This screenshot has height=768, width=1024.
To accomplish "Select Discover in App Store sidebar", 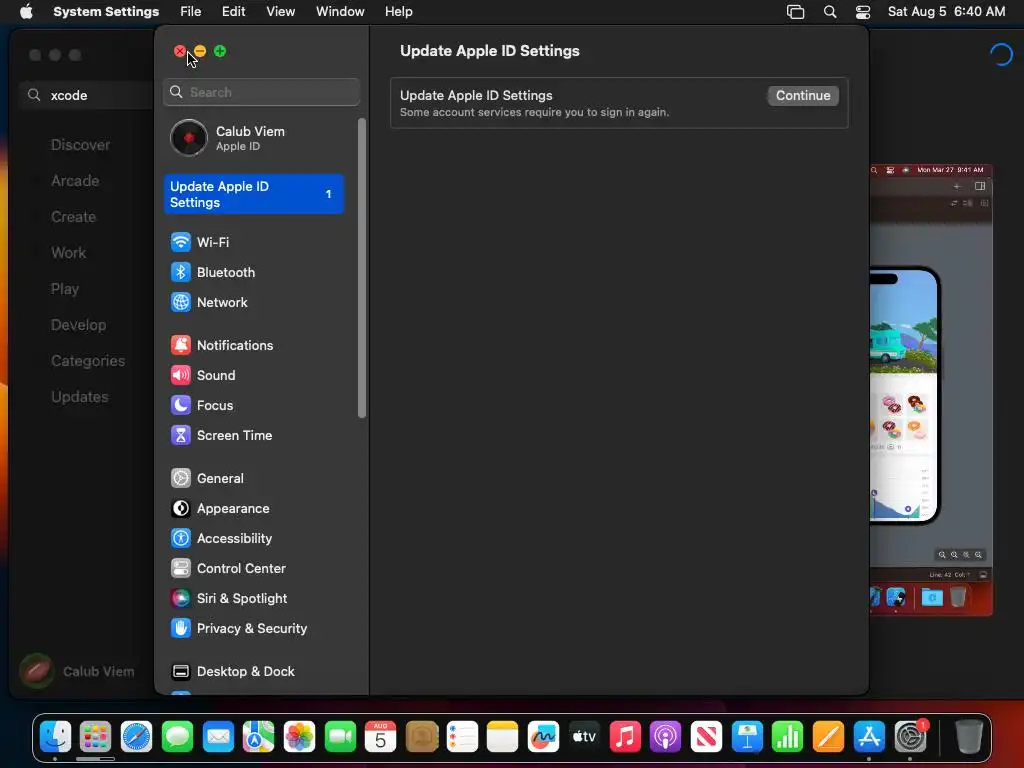I will tap(80, 145).
